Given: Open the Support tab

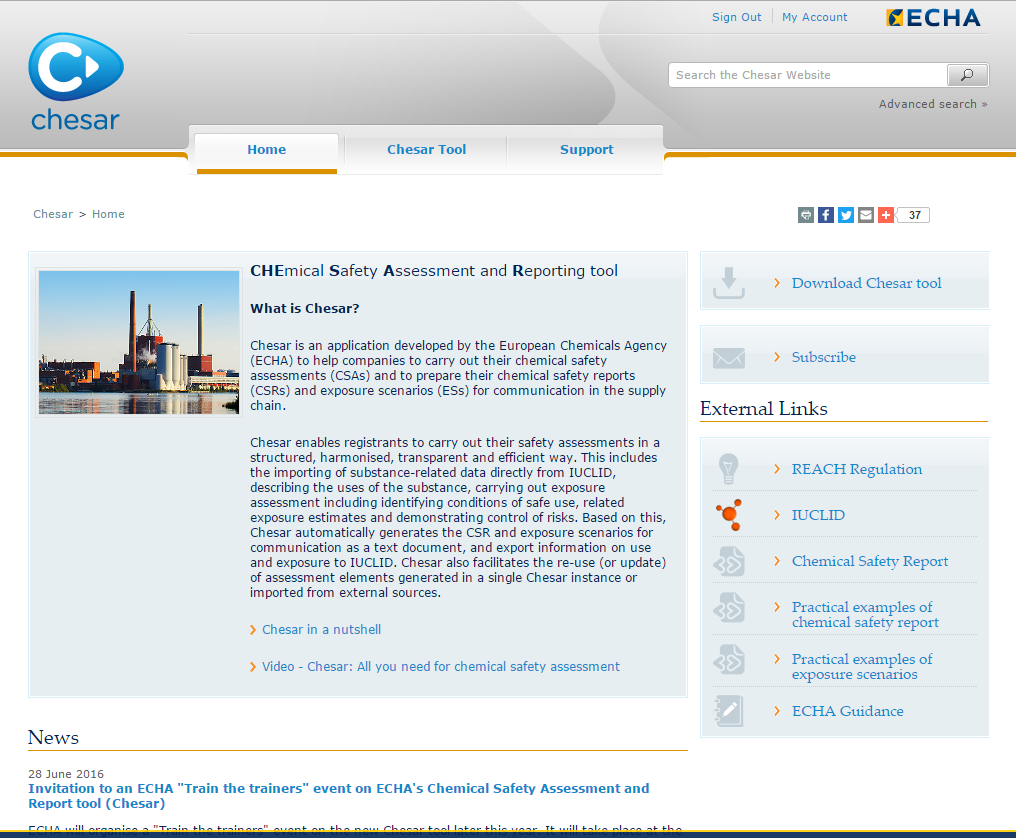Looking at the screenshot, I should pyautogui.click(x=586, y=150).
